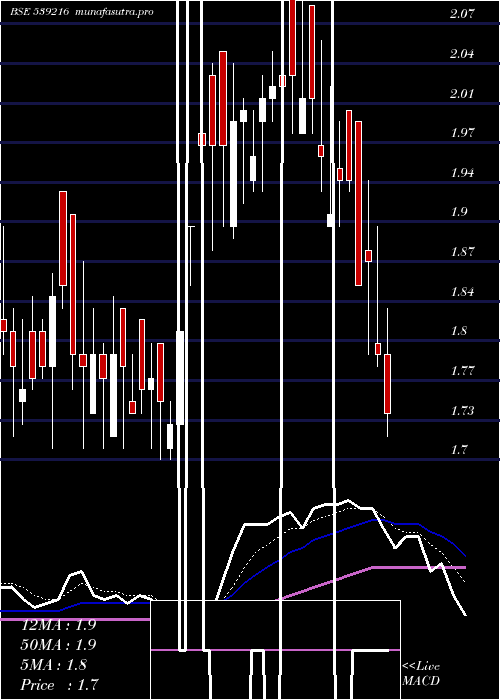The image size is (500, 700).
Task: Select the 1.77 price axis label
Action: point(462,371)
